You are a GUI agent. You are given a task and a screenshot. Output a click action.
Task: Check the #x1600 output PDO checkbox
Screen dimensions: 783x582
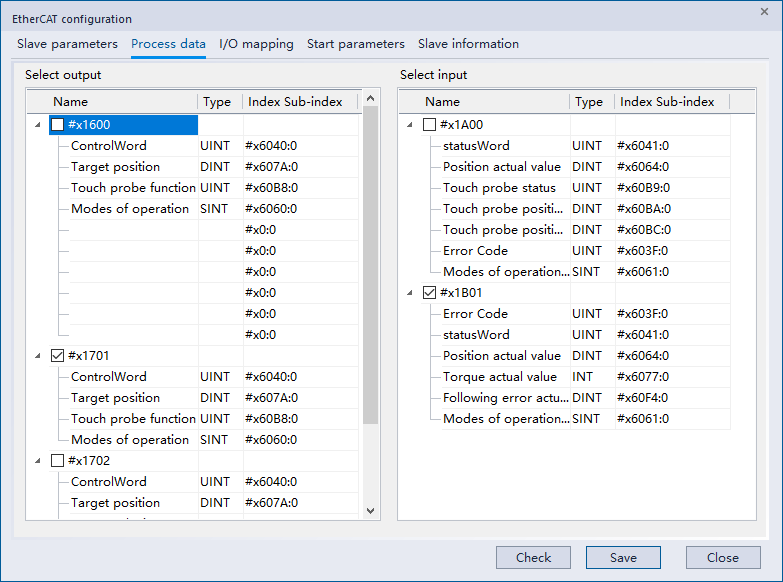click(57, 125)
